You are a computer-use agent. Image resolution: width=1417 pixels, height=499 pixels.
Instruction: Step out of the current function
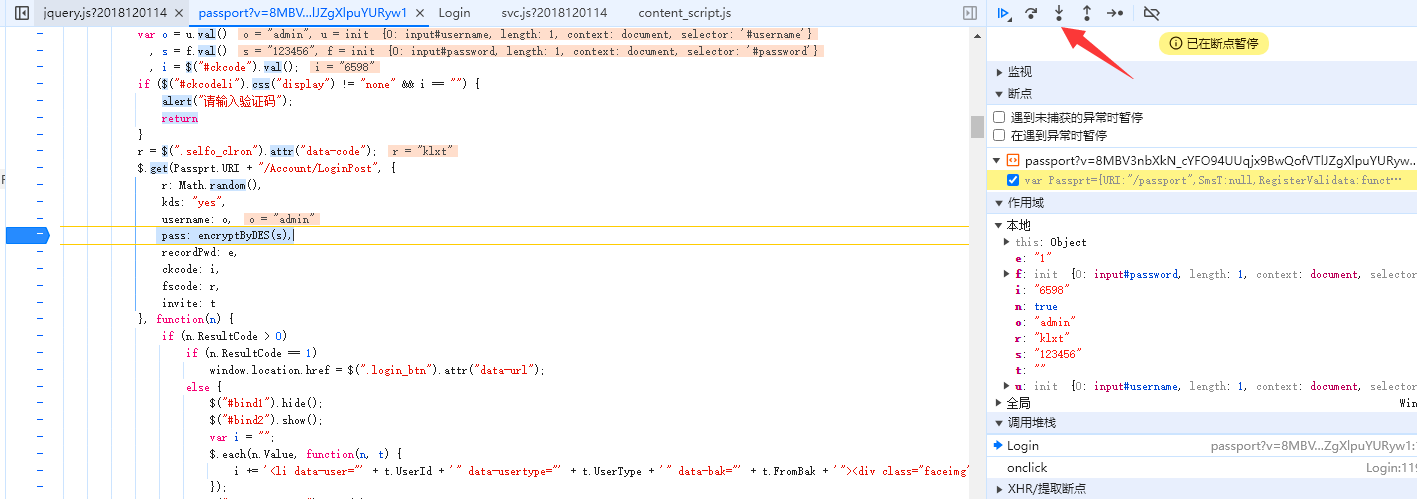(1087, 13)
